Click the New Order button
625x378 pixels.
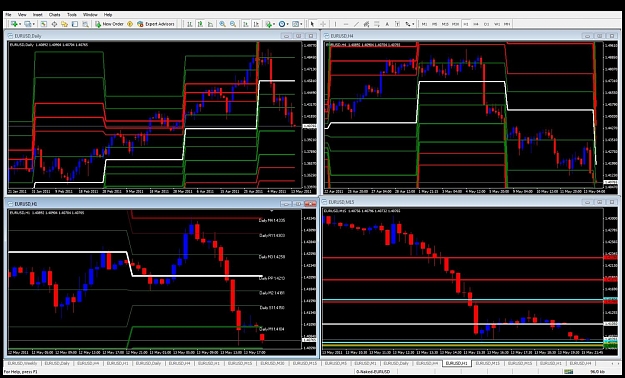coord(109,24)
